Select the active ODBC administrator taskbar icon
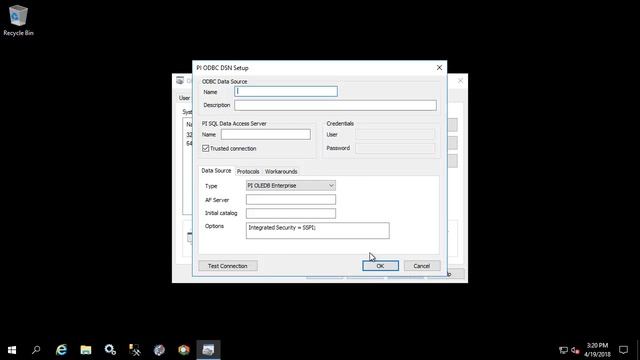Screen dimensions: 640x360 point(208,350)
